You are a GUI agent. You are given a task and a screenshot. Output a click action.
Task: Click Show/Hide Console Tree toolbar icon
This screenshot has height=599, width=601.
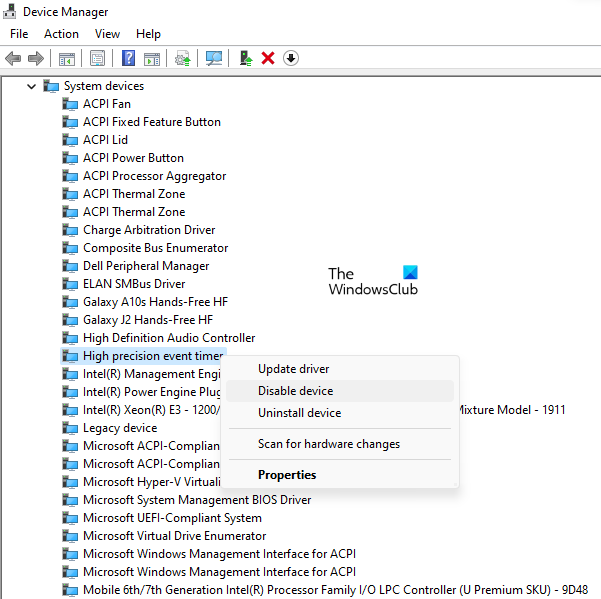coord(67,59)
